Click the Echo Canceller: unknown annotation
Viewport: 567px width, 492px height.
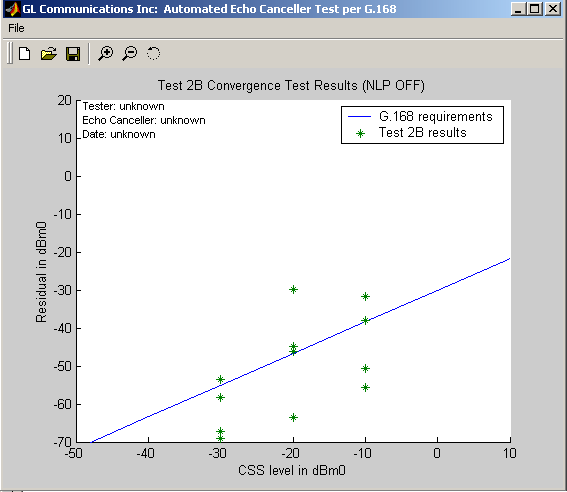coord(144,120)
